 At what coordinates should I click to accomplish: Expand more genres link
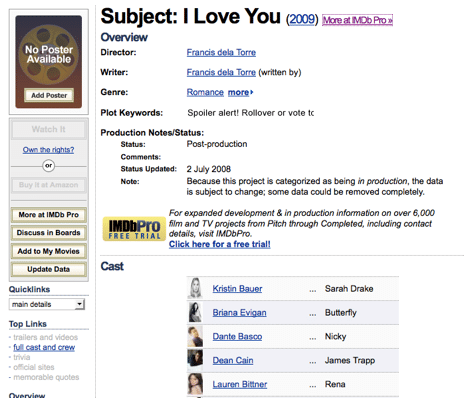click(241, 92)
